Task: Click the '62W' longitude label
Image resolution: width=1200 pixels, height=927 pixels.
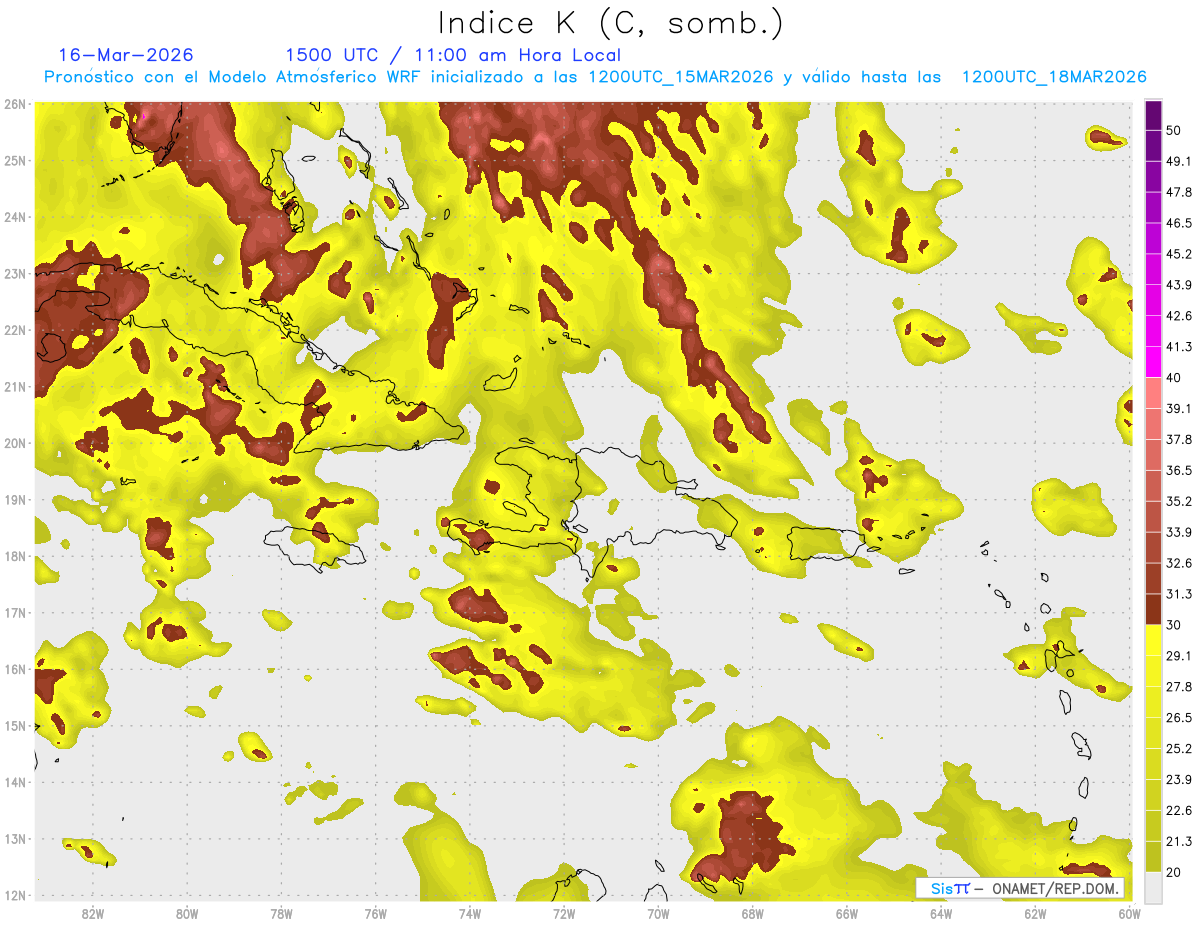Action: pos(1035,914)
